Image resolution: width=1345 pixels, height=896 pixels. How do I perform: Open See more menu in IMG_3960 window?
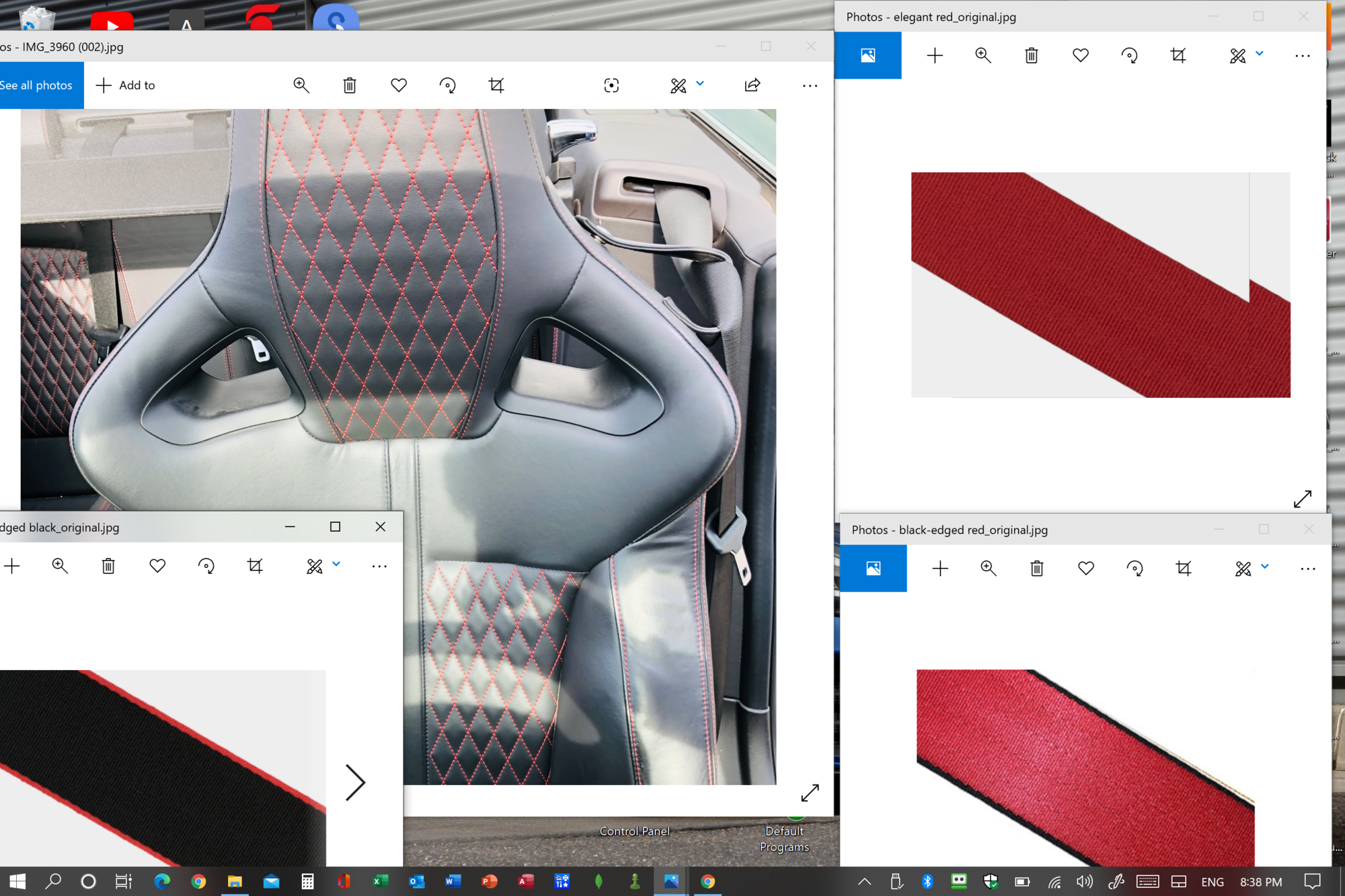[810, 85]
